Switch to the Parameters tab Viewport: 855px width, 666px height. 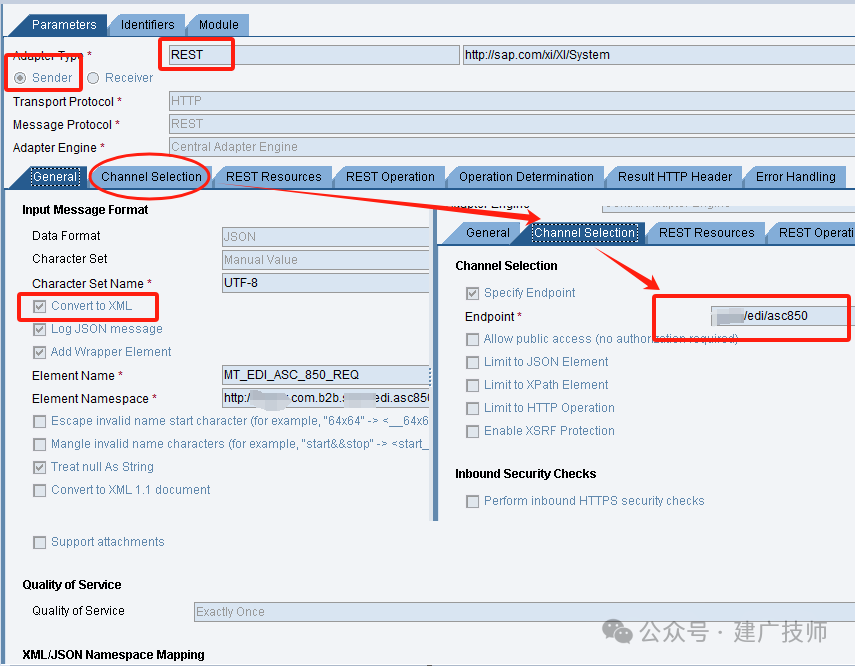click(64, 25)
